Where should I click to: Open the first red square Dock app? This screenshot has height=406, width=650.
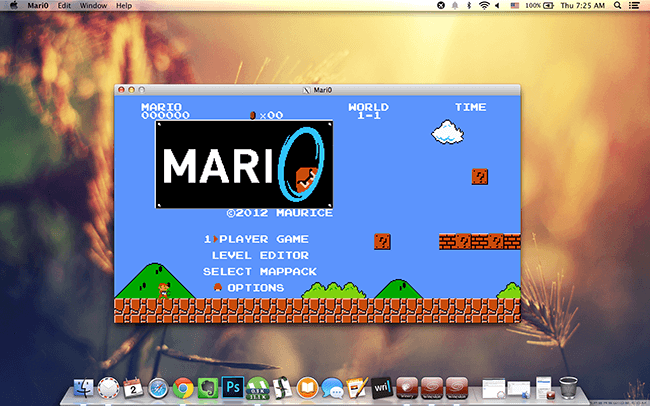tap(407, 388)
